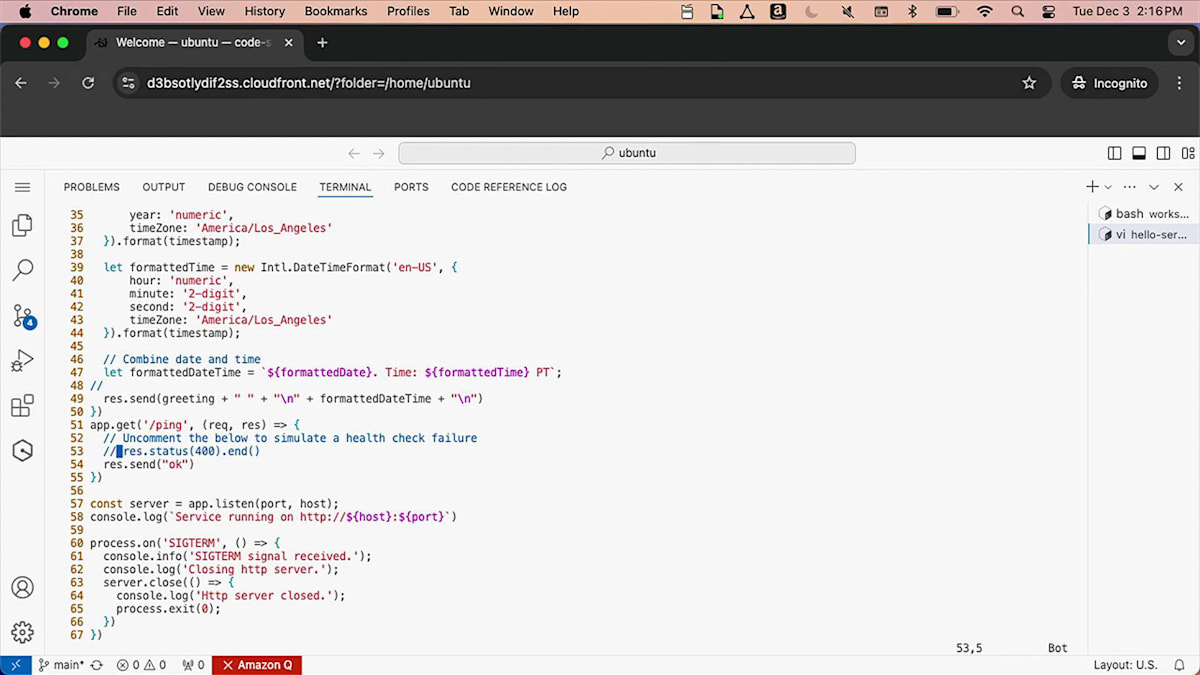Click the Wi-Fi menu bar icon
1200x675 pixels.
(985, 11)
